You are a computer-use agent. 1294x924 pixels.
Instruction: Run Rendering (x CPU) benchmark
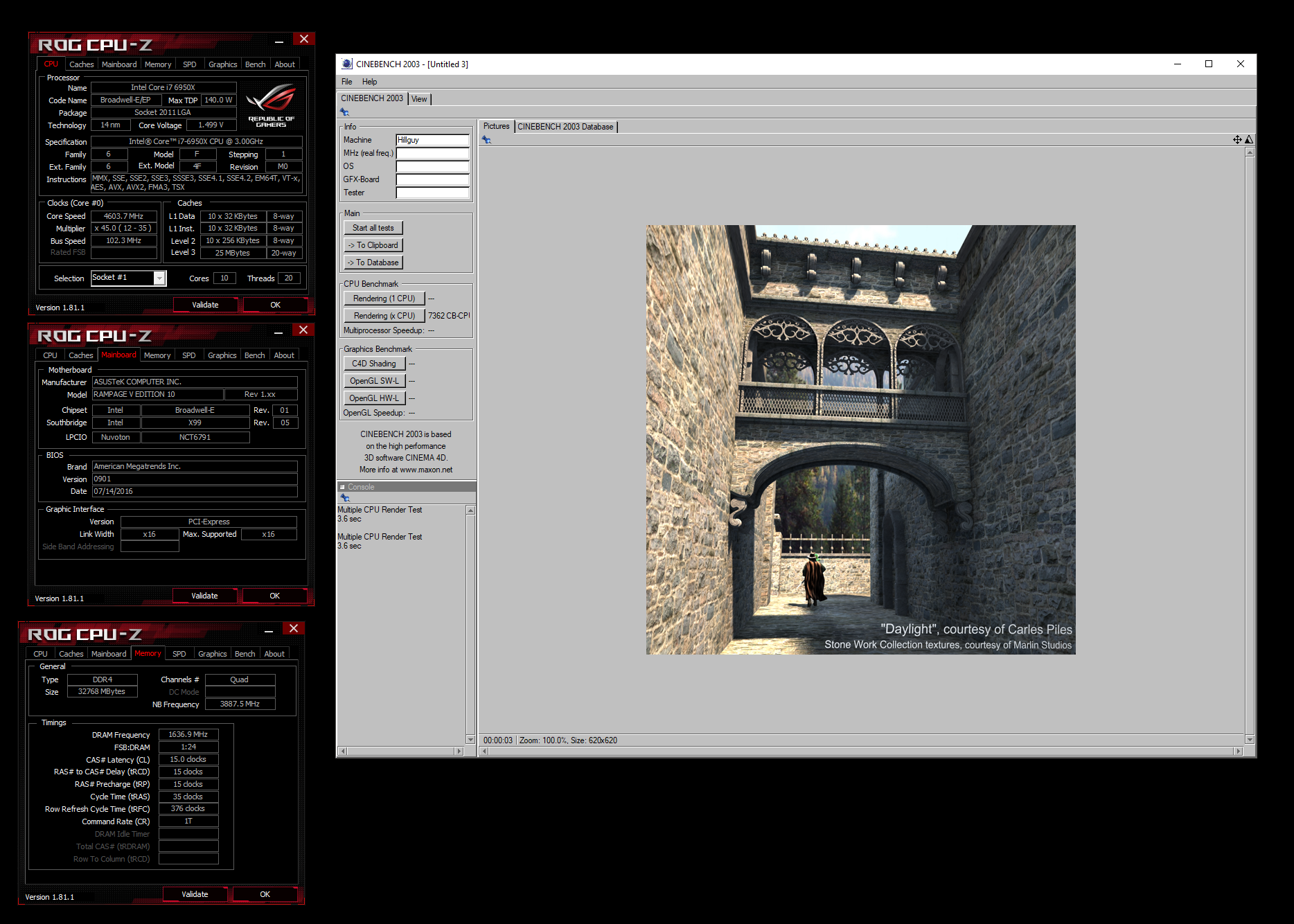click(384, 316)
